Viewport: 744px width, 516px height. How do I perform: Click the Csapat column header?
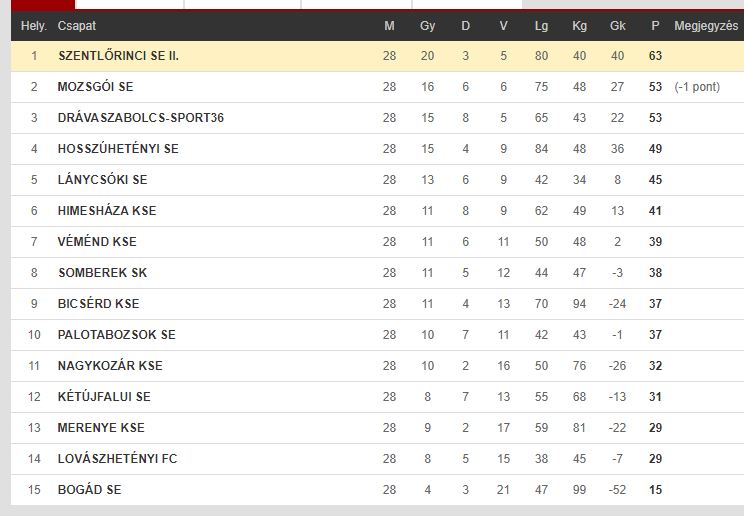pyautogui.click(x=76, y=26)
